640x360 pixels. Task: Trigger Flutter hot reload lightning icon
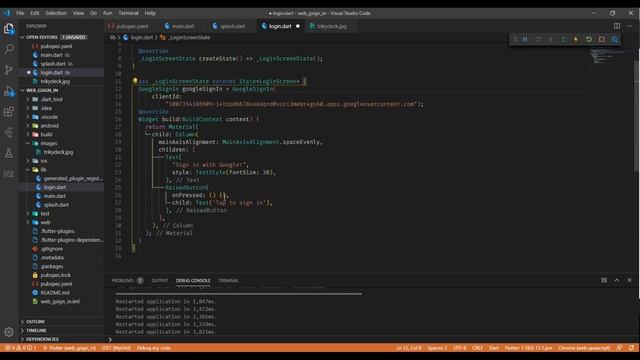tap(576, 40)
